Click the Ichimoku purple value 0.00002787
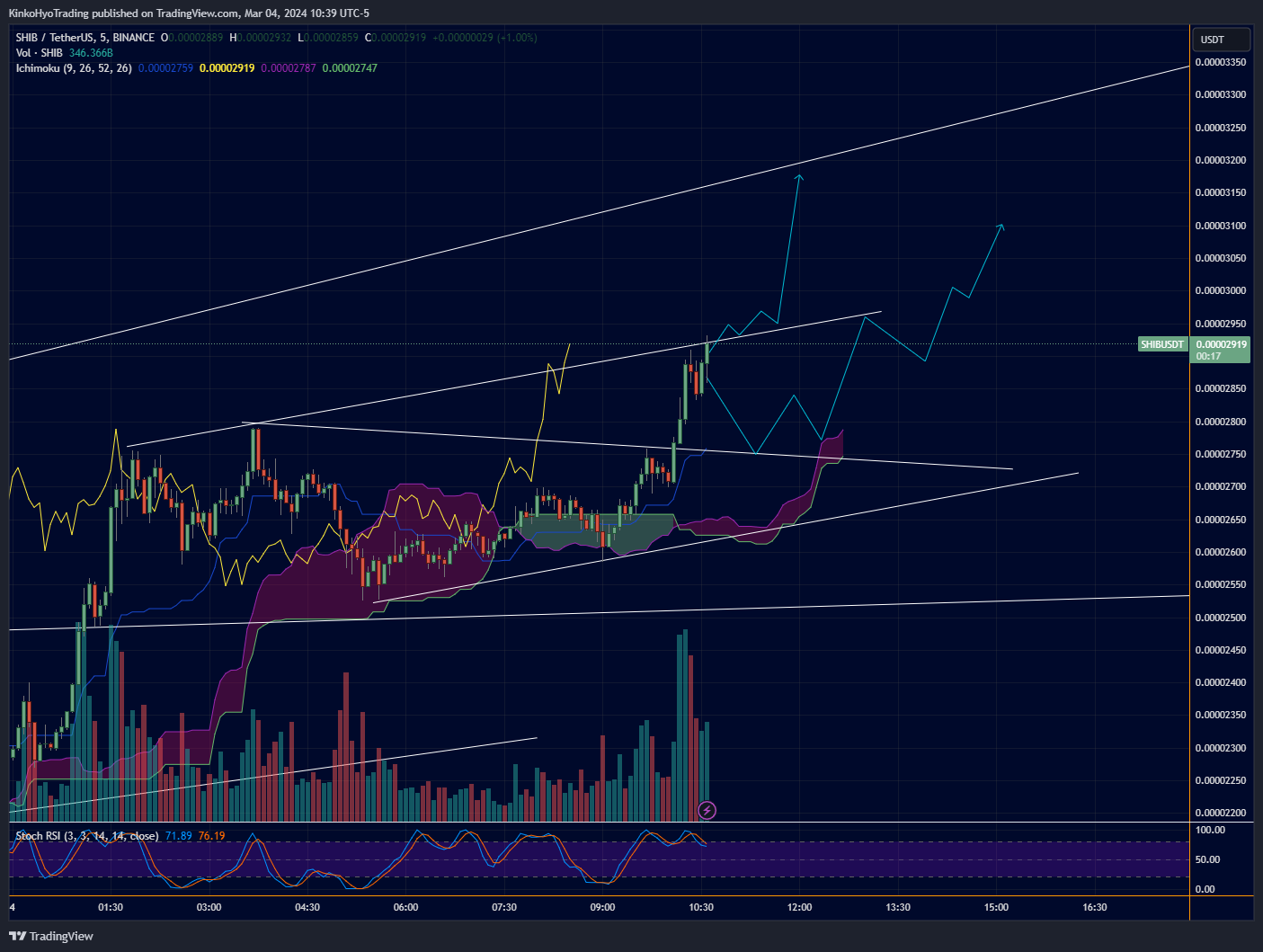The image size is (1263, 952). pyautogui.click(x=289, y=68)
